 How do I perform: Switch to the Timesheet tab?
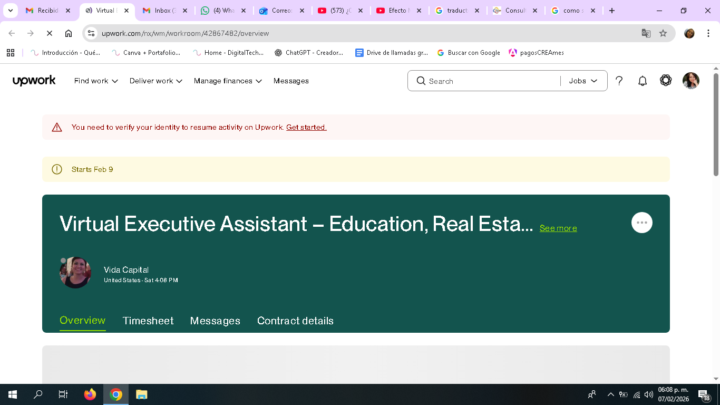click(148, 321)
